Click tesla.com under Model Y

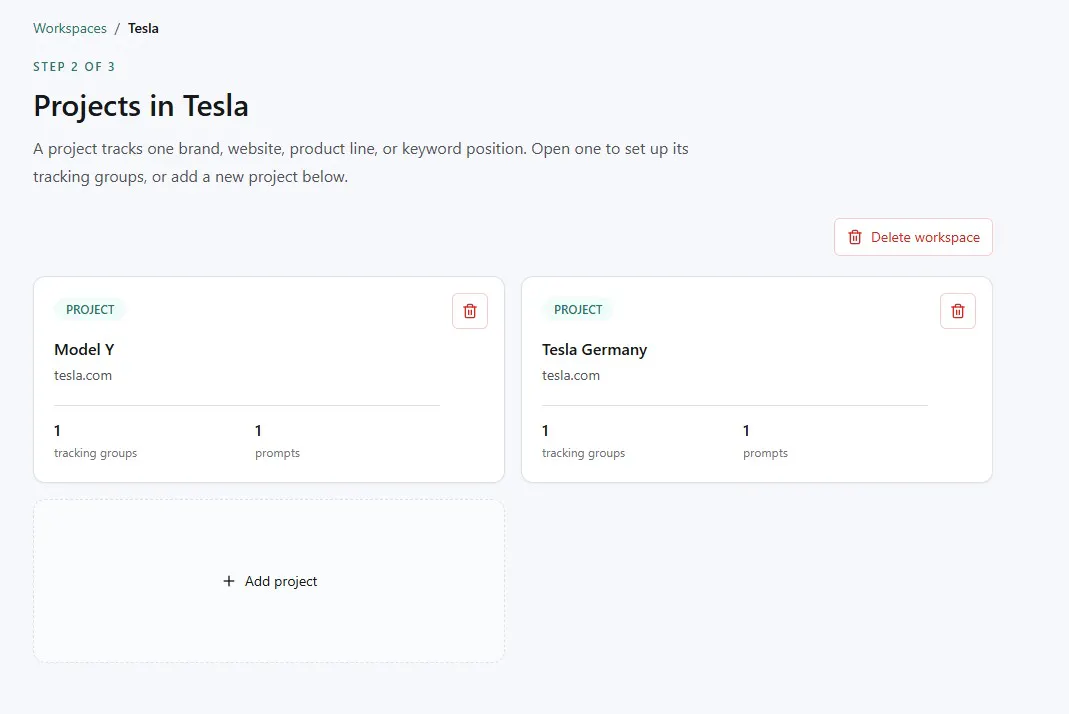tap(83, 375)
